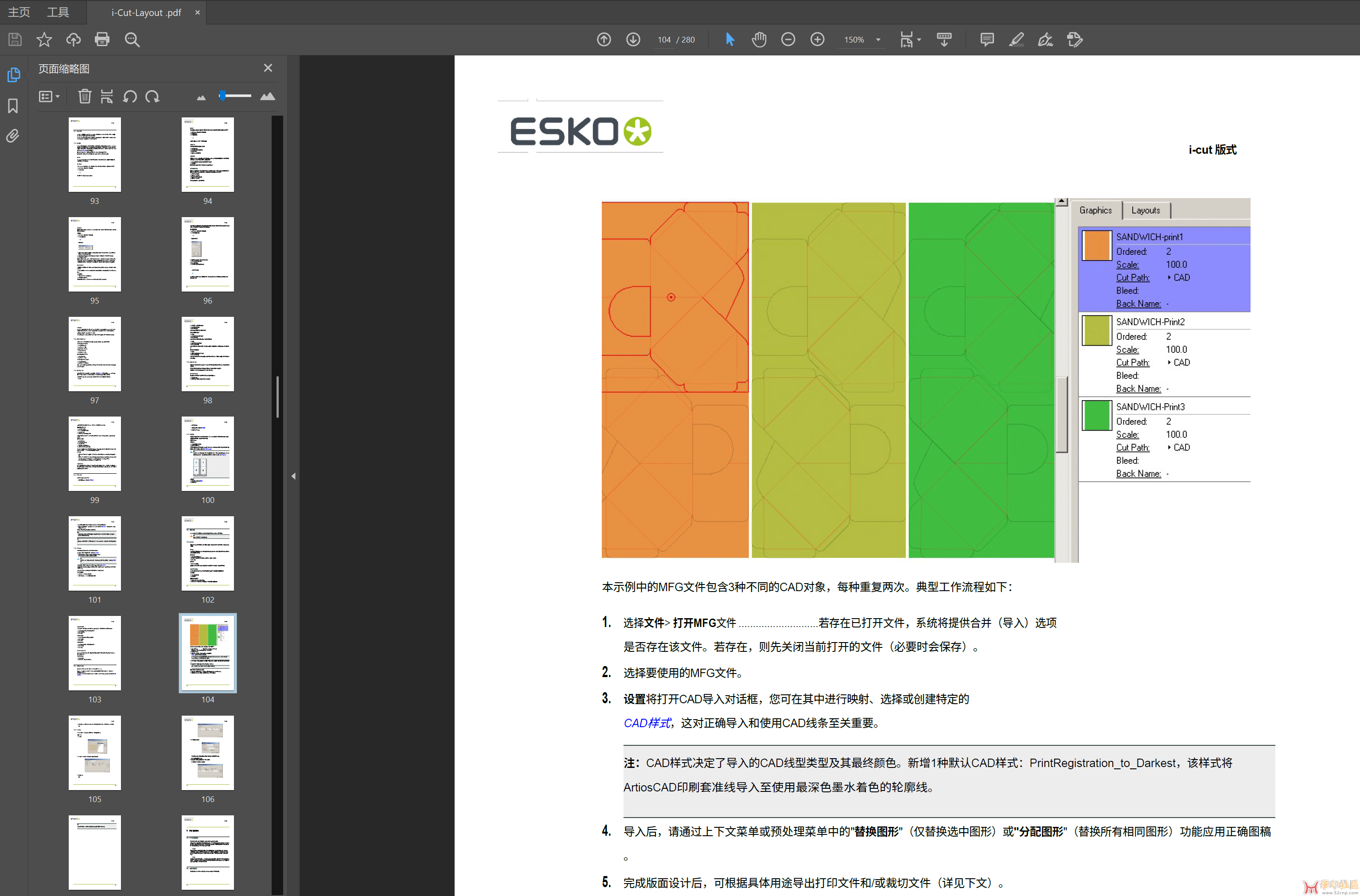The width and height of the screenshot is (1360, 896).
Task: Open the scrolling read mode tool
Action: pos(944,39)
